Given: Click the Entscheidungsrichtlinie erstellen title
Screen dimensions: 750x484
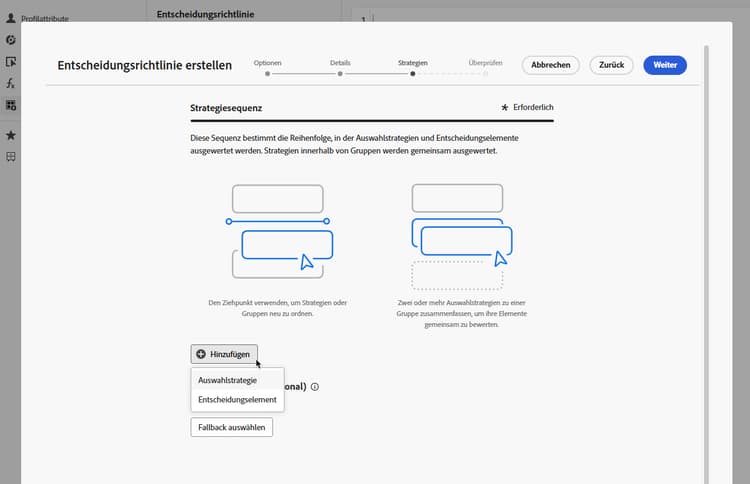Looking at the screenshot, I should pyautogui.click(x=144, y=65).
